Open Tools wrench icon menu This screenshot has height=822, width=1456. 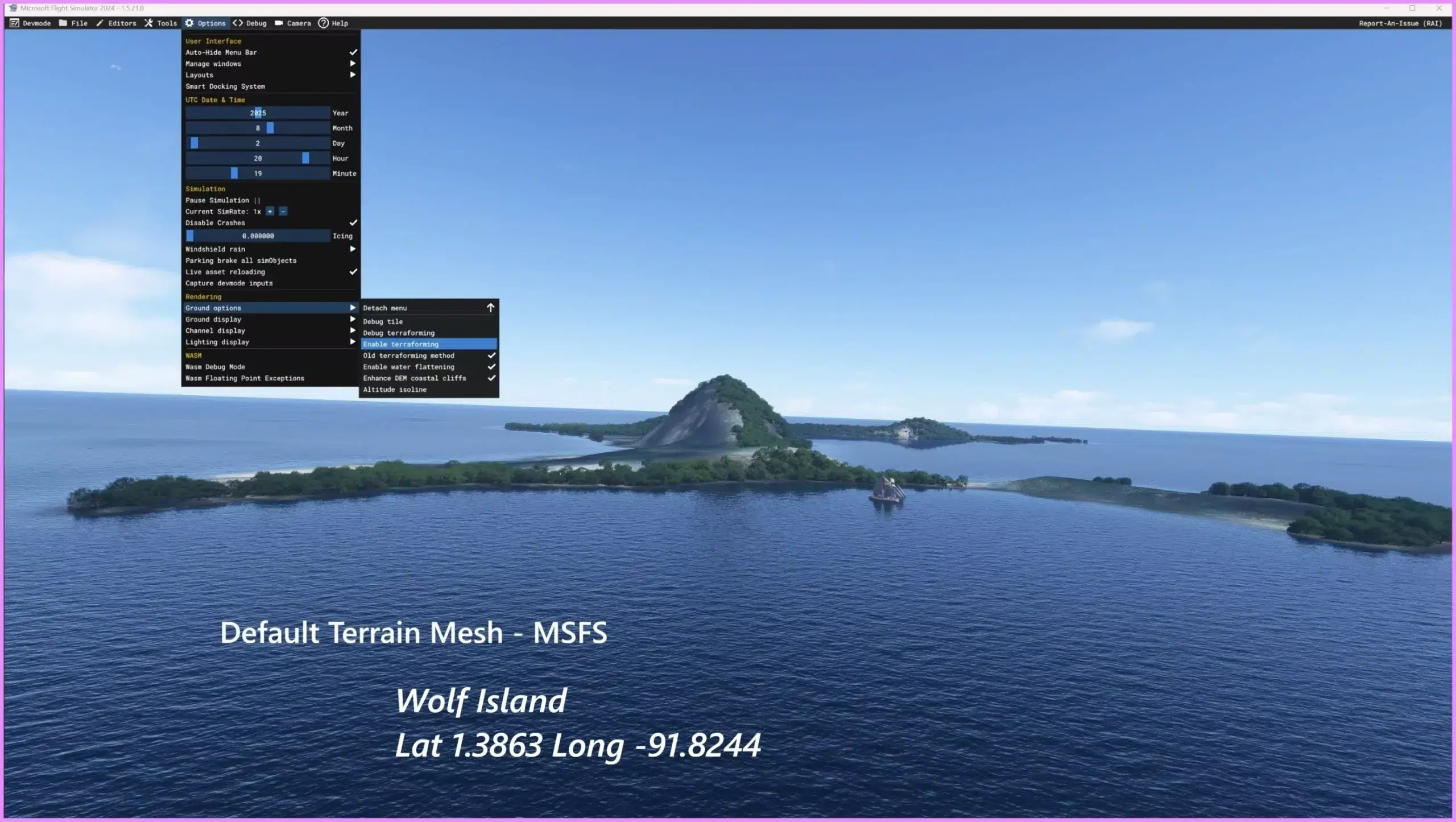click(x=149, y=23)
